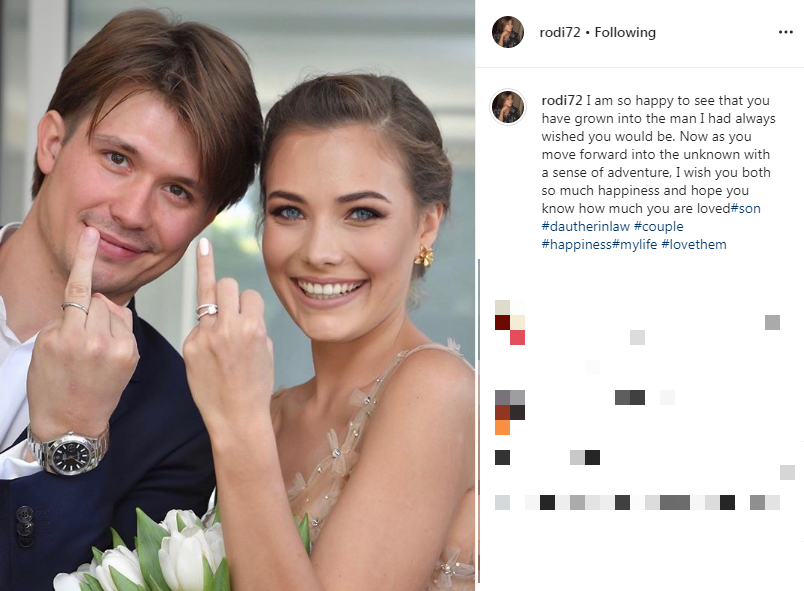Click the man's wristwatch in the photo

tap(69, 451)
